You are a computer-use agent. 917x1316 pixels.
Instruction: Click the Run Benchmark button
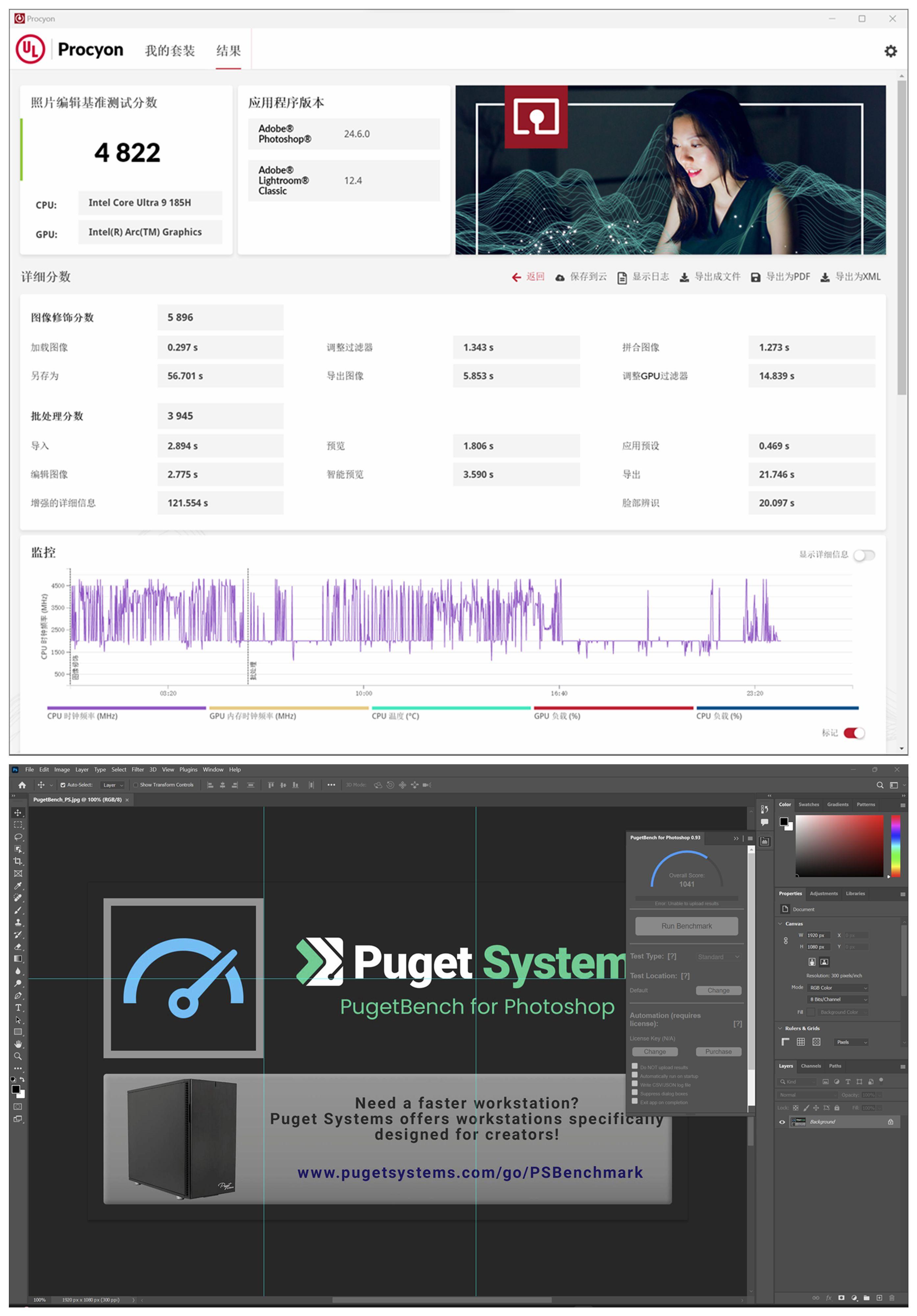pos(686,926)
